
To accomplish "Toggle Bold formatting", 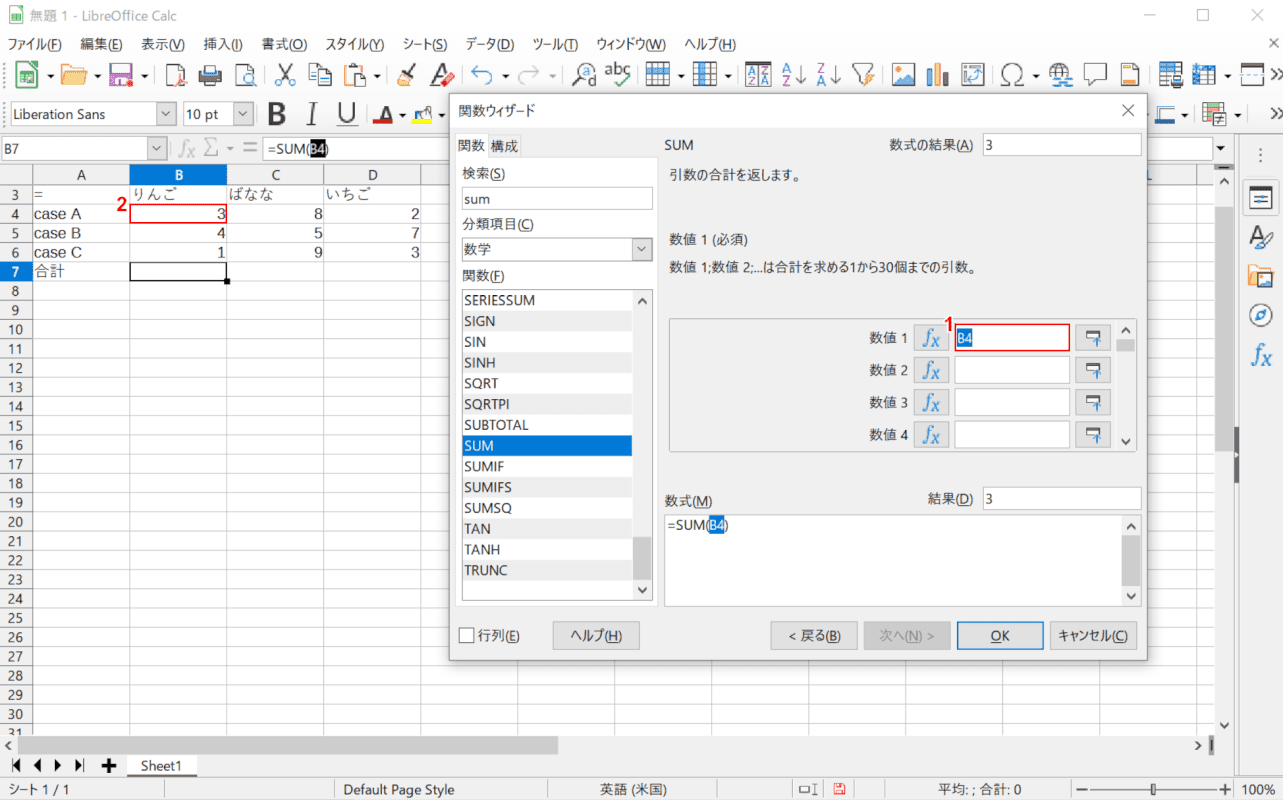I will pos(277,114).
